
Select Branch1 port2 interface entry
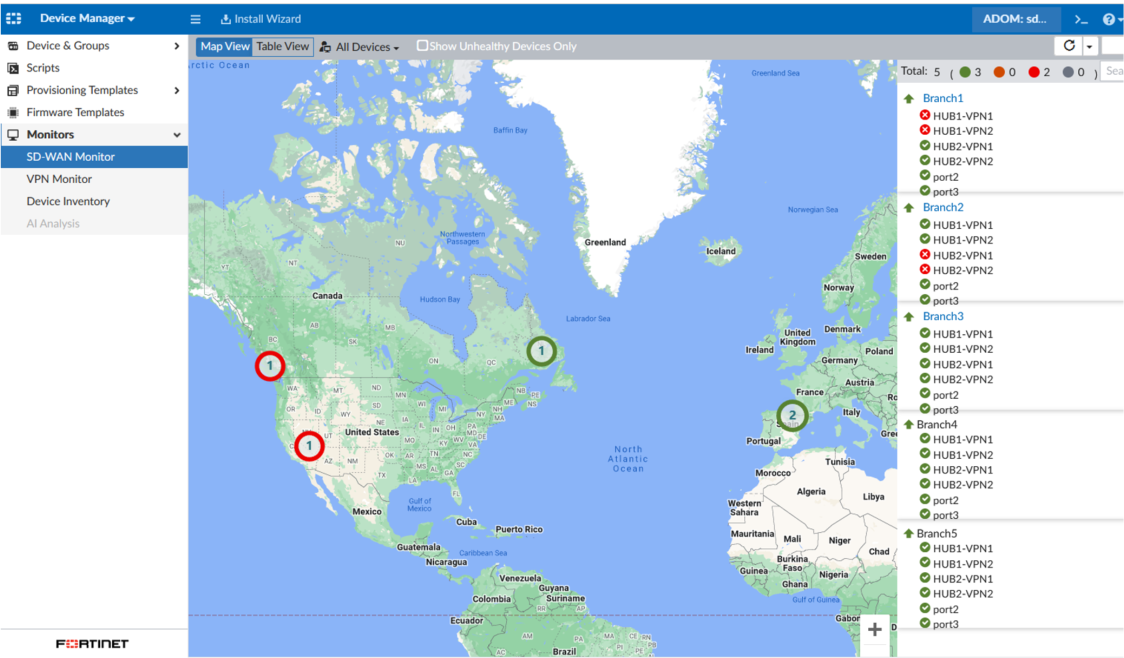[946, 177]
